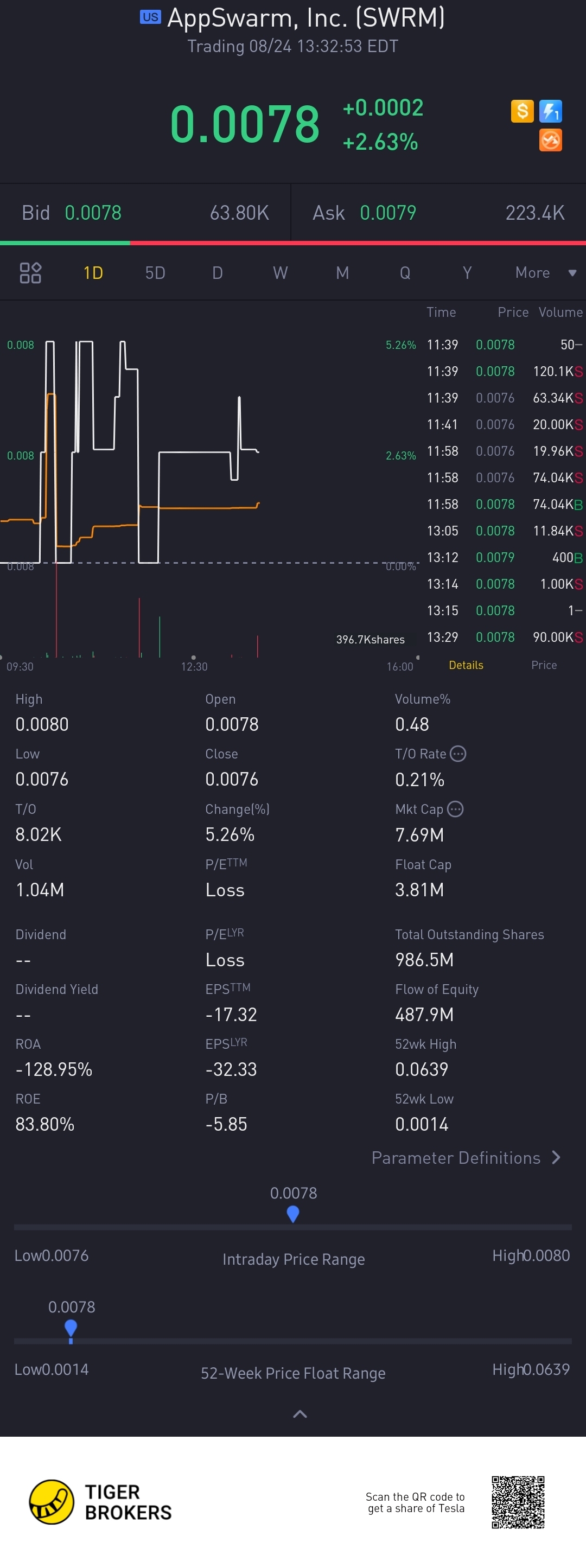Viewport: 586px width, 1568px height.
Task: Expand the More chart periods dropdown
Action: 545,273
